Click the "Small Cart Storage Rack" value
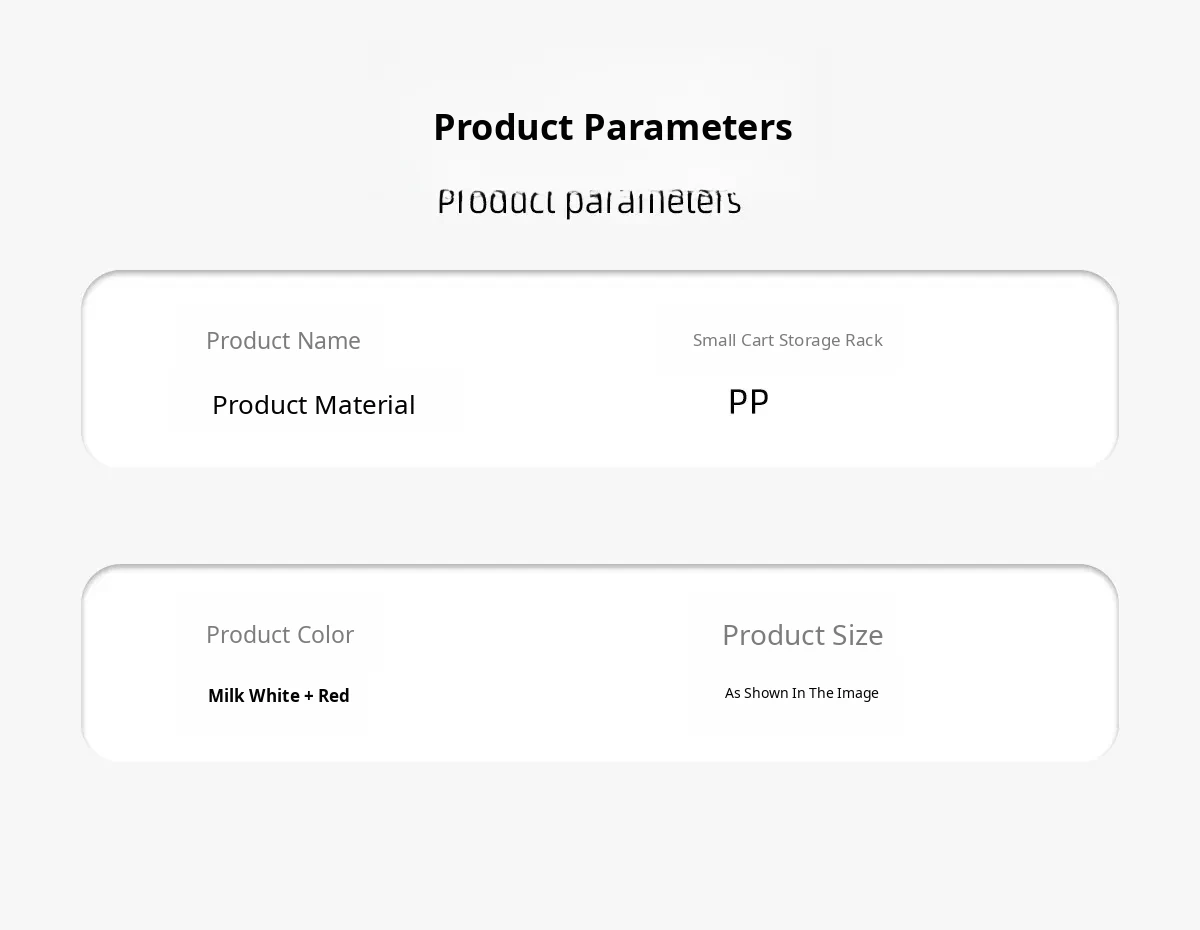Screen dimensions: 1200x930 (x=787, y=340)
